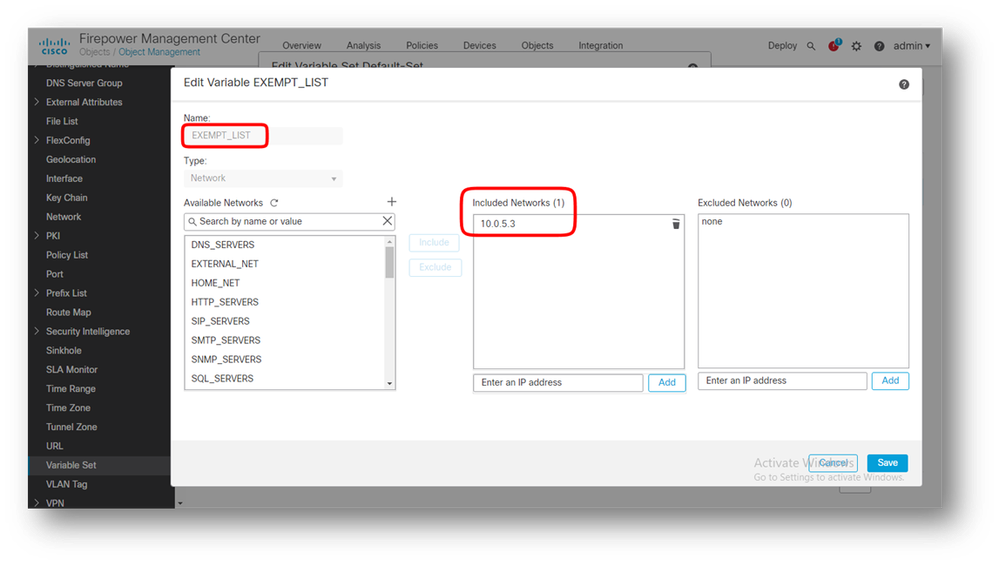Click the search magnifier in network search box
The width and height of the screenshot is (999, 565).
pos(192,222)
